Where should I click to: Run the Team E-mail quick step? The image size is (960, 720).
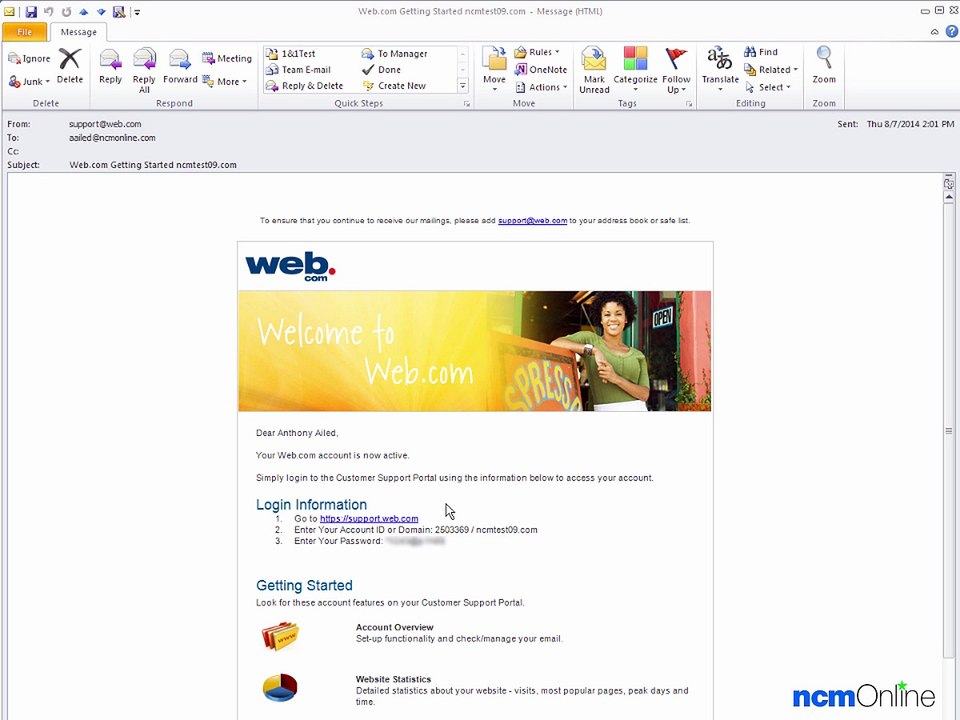point(298,69)
